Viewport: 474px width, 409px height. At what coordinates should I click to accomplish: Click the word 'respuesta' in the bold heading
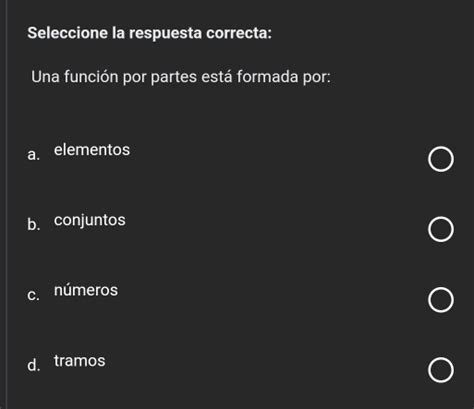pyautogui.click(x=165, y=34)
